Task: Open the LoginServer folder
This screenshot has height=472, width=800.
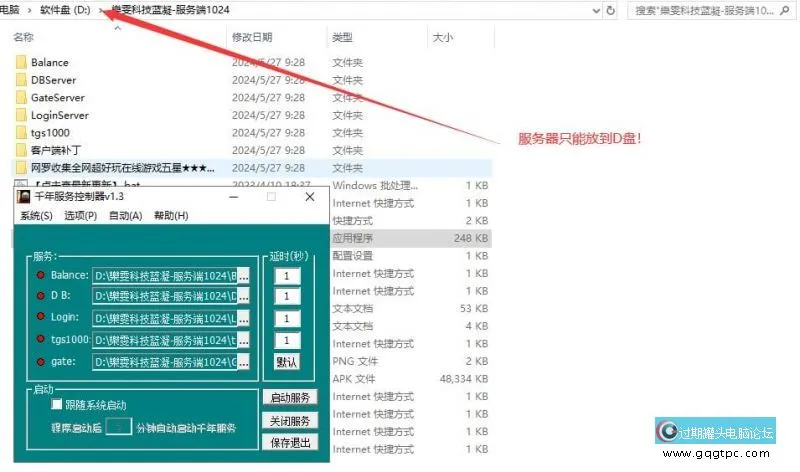Action: coord(60,115)
